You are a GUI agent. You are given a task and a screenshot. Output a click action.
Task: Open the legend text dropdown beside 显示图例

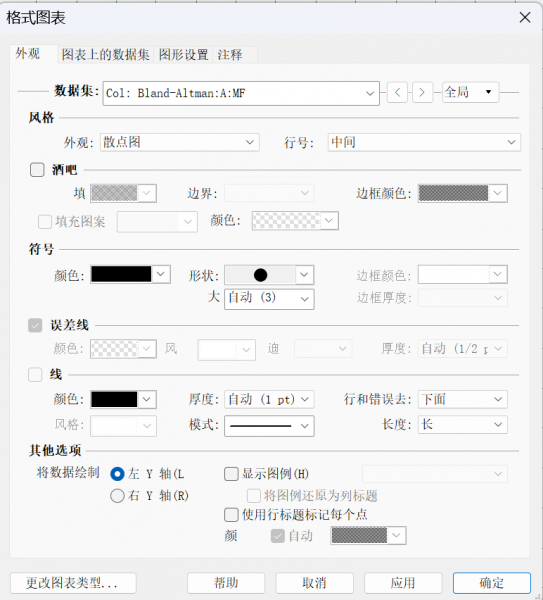click(x=435, y=474)
